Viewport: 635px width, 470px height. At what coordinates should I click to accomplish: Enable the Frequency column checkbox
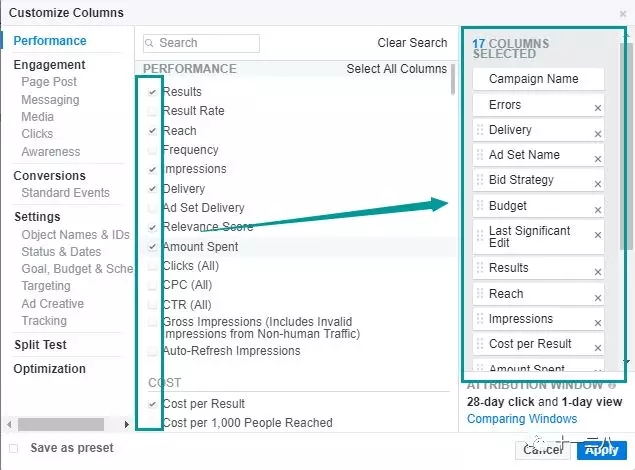coord(152,150)
